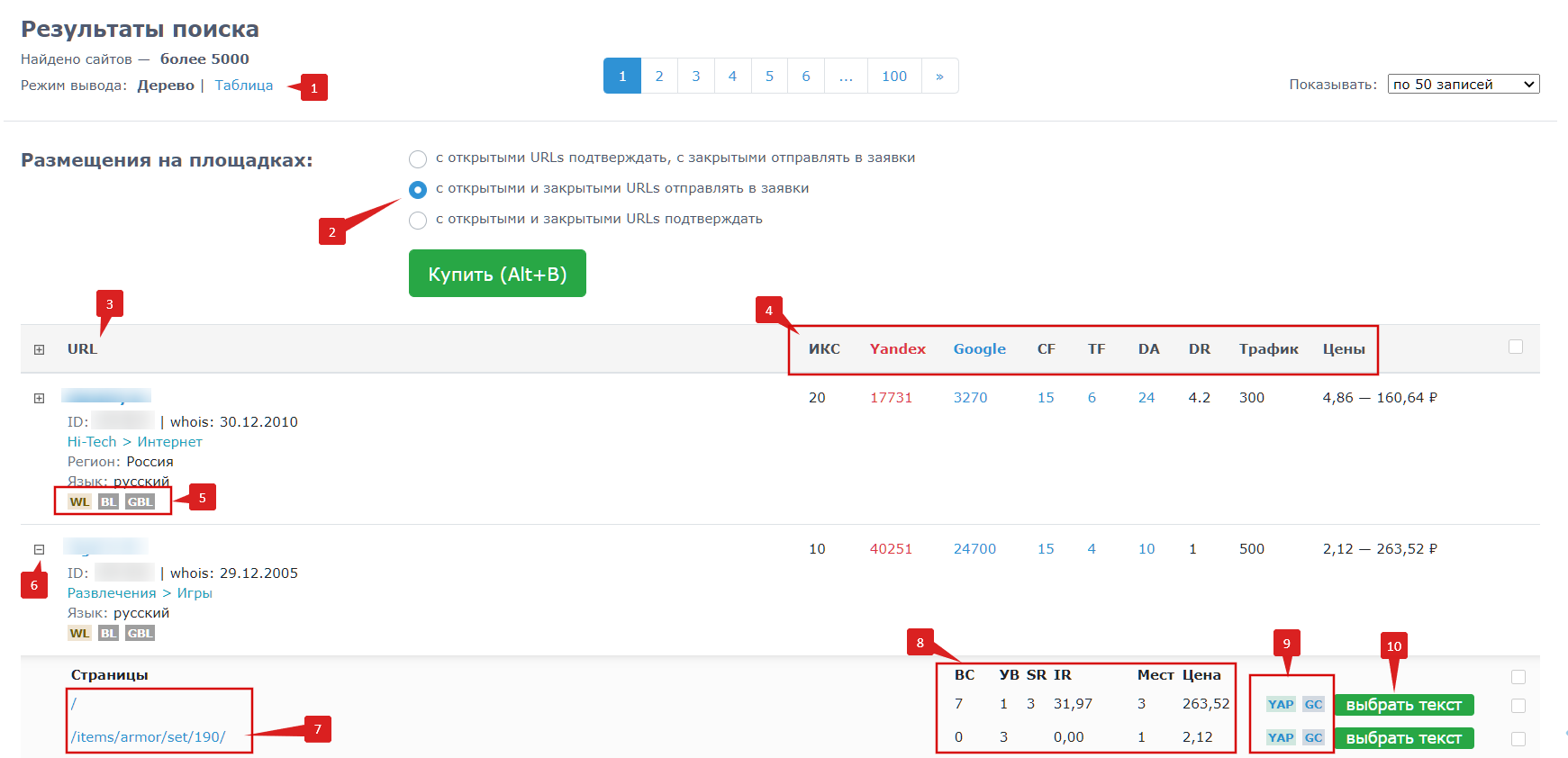
Task: Click price range 2,12 — 263,52 ₽
Action: (1380, 549)
